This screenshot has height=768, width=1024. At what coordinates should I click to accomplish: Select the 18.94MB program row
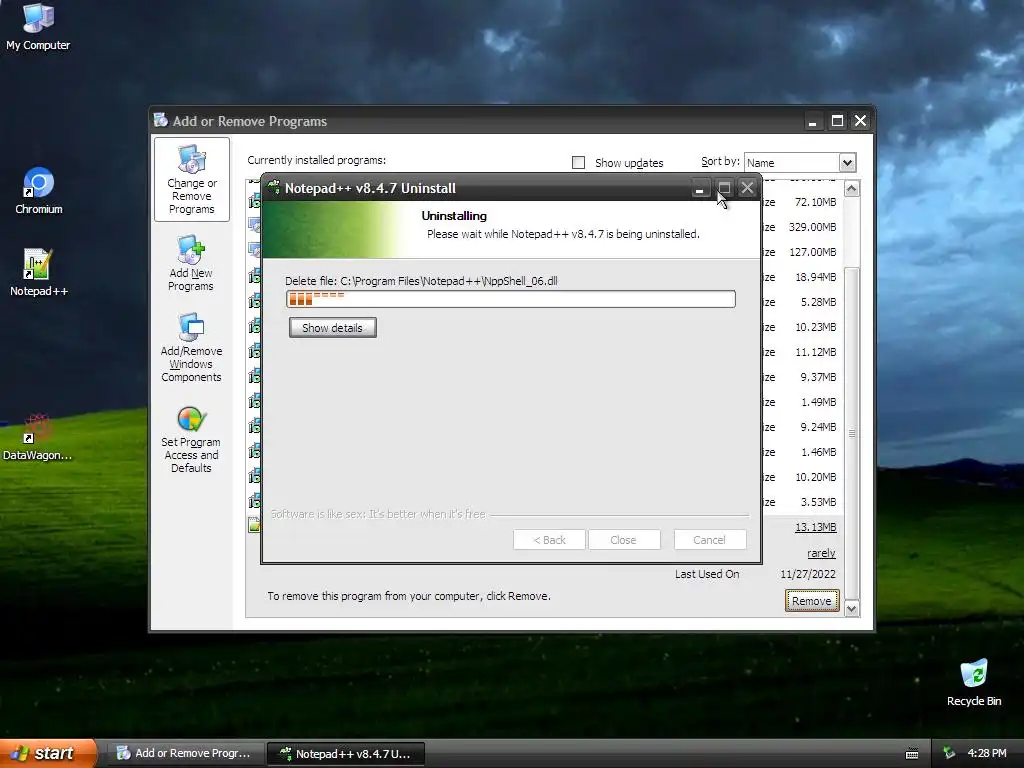click(x=801, y=277)
